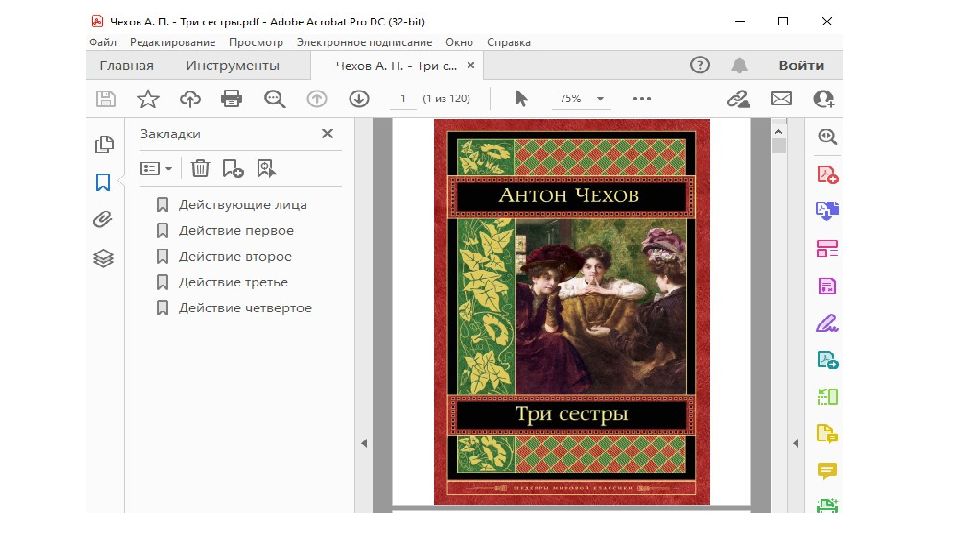
Task: Open the Электронное подписание menu
Action: tap(364, 42)
